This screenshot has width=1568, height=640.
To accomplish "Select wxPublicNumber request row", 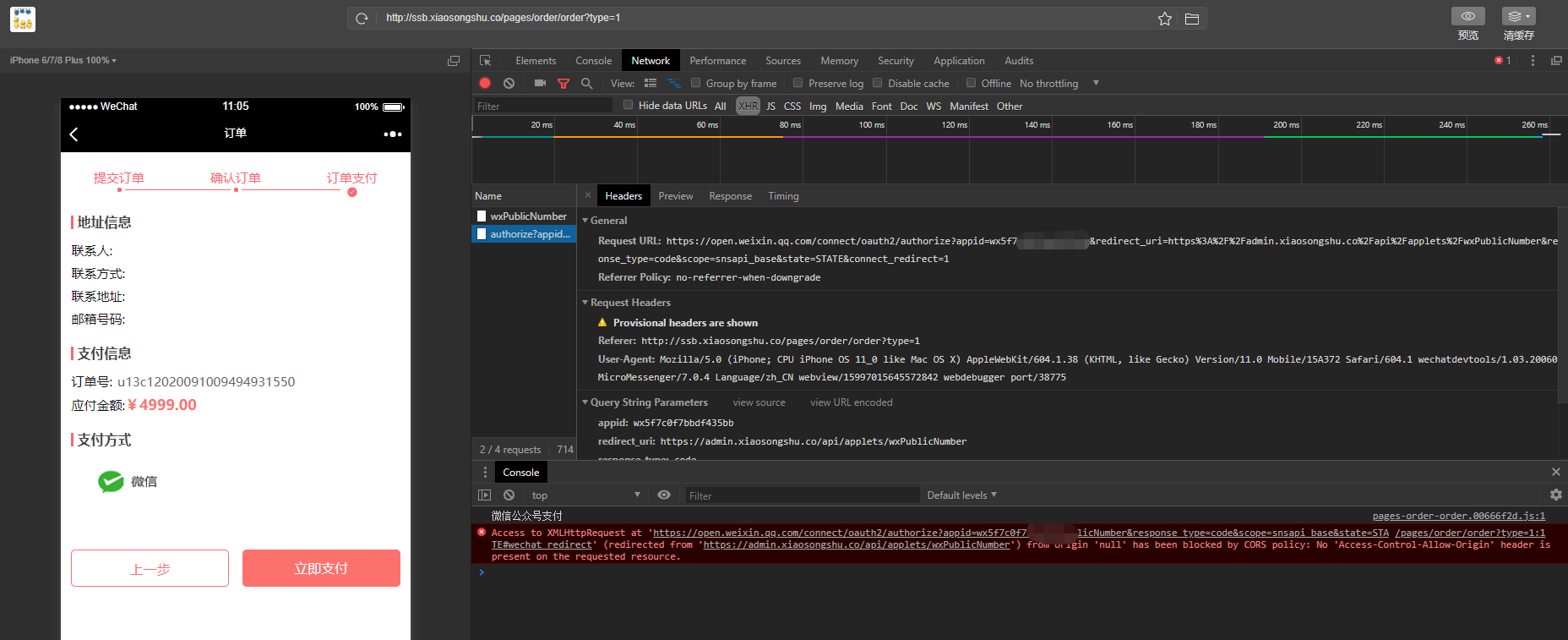I will tap(524, 216).
